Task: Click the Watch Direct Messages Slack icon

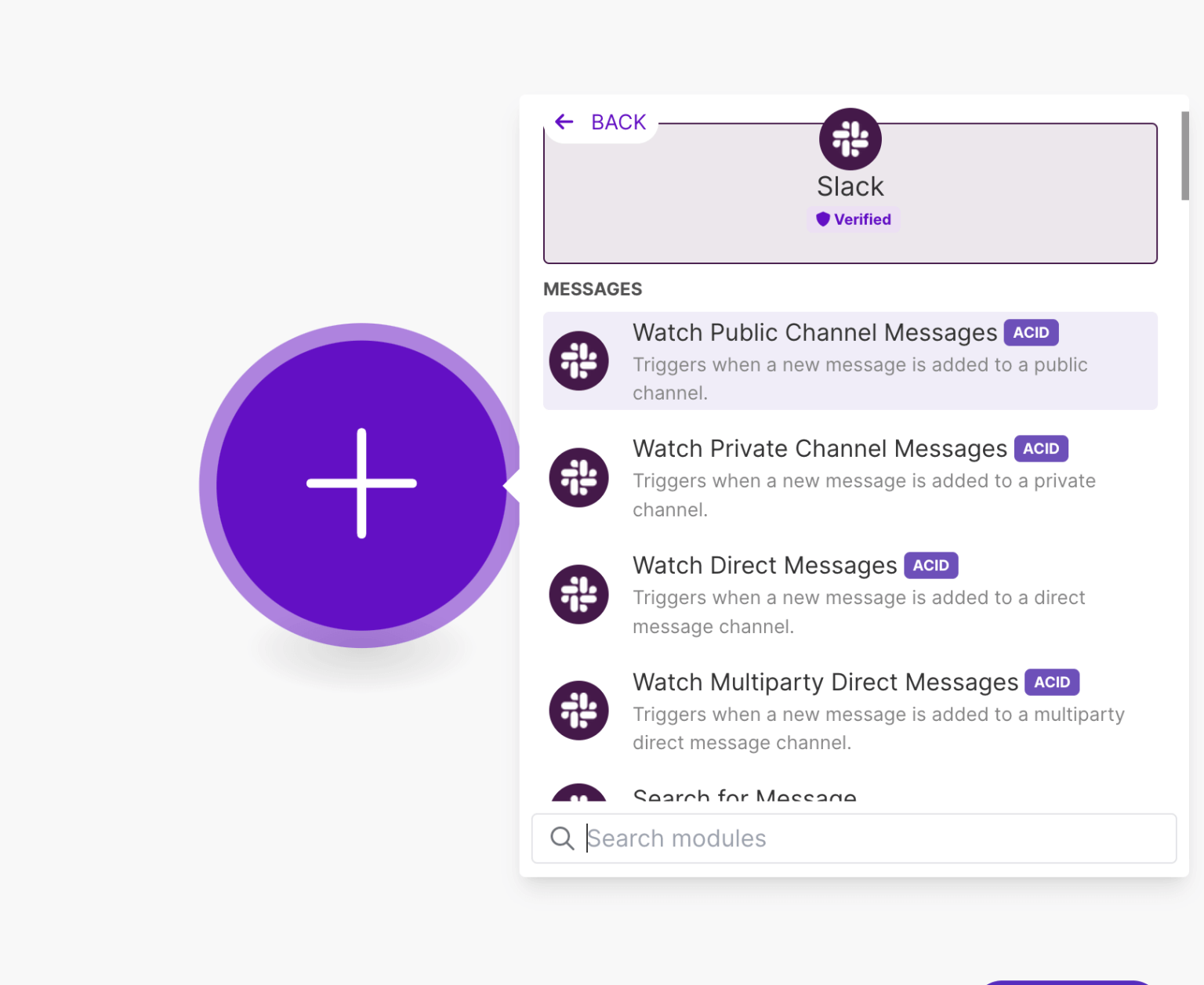Action: coord(578,594)
